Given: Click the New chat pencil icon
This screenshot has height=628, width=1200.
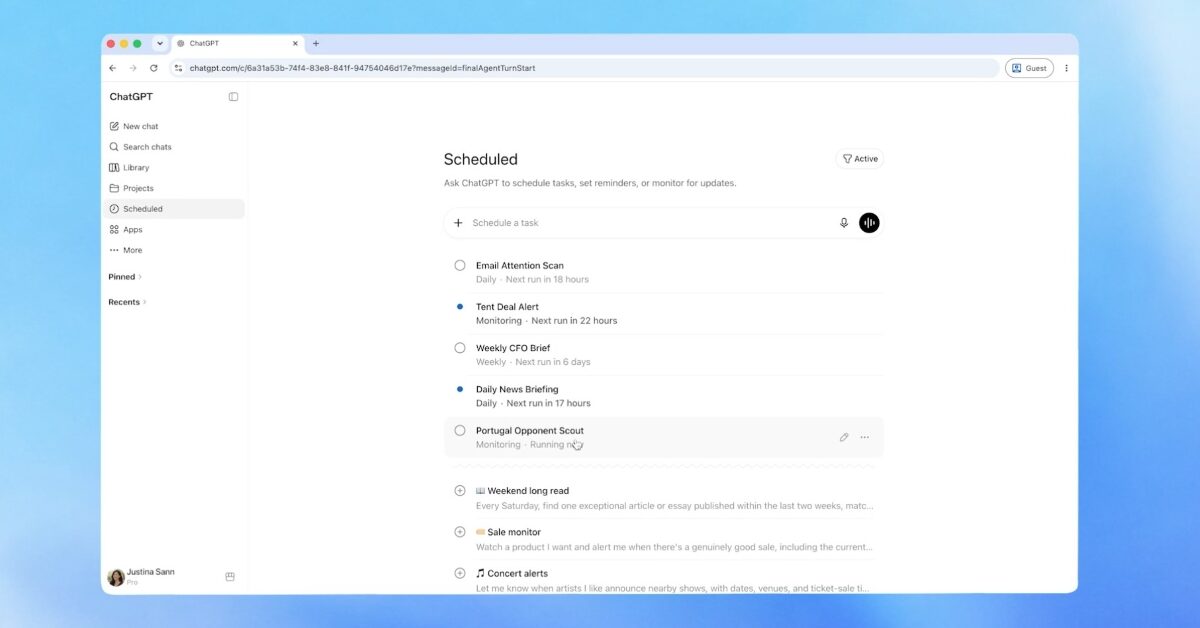Looking at the screenshot, I should pos(114,126).
